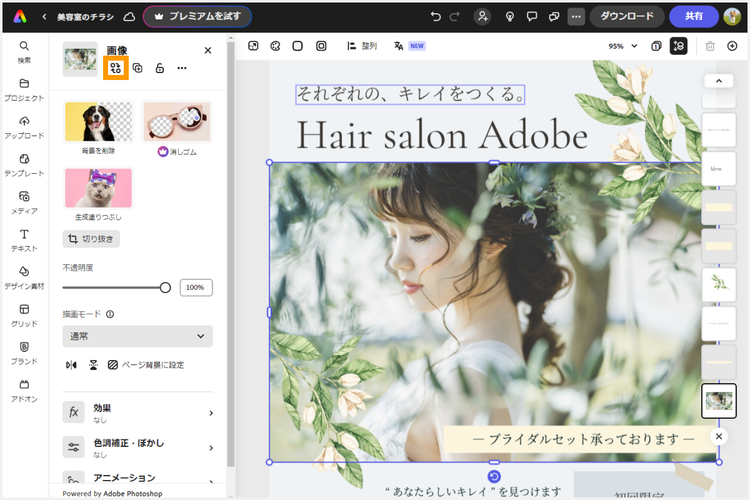Select the Hair salon Adobe title text
This screenshot has width=750, height=500.
[442, 135]
